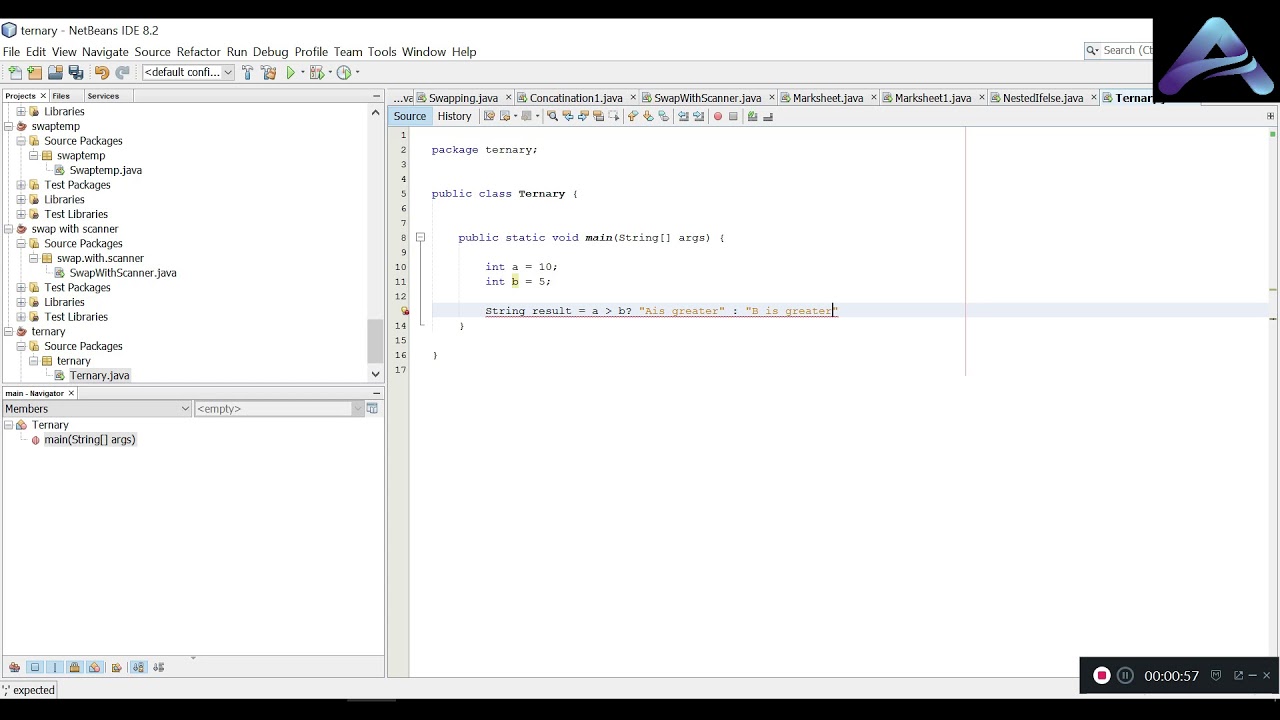Toggle a breakpoint in the line 10 gutter

pyautogui.click(x=405, y=267)
